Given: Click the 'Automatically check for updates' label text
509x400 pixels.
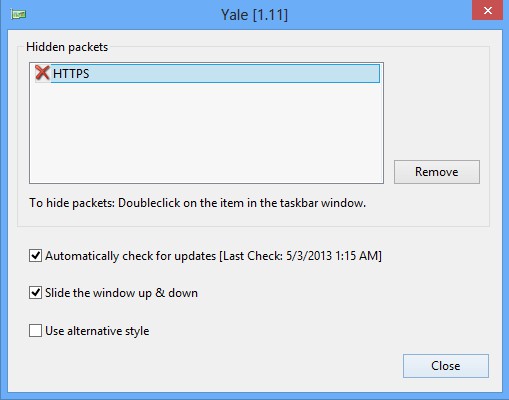Looking at the screenshot, I should (130, 256).
